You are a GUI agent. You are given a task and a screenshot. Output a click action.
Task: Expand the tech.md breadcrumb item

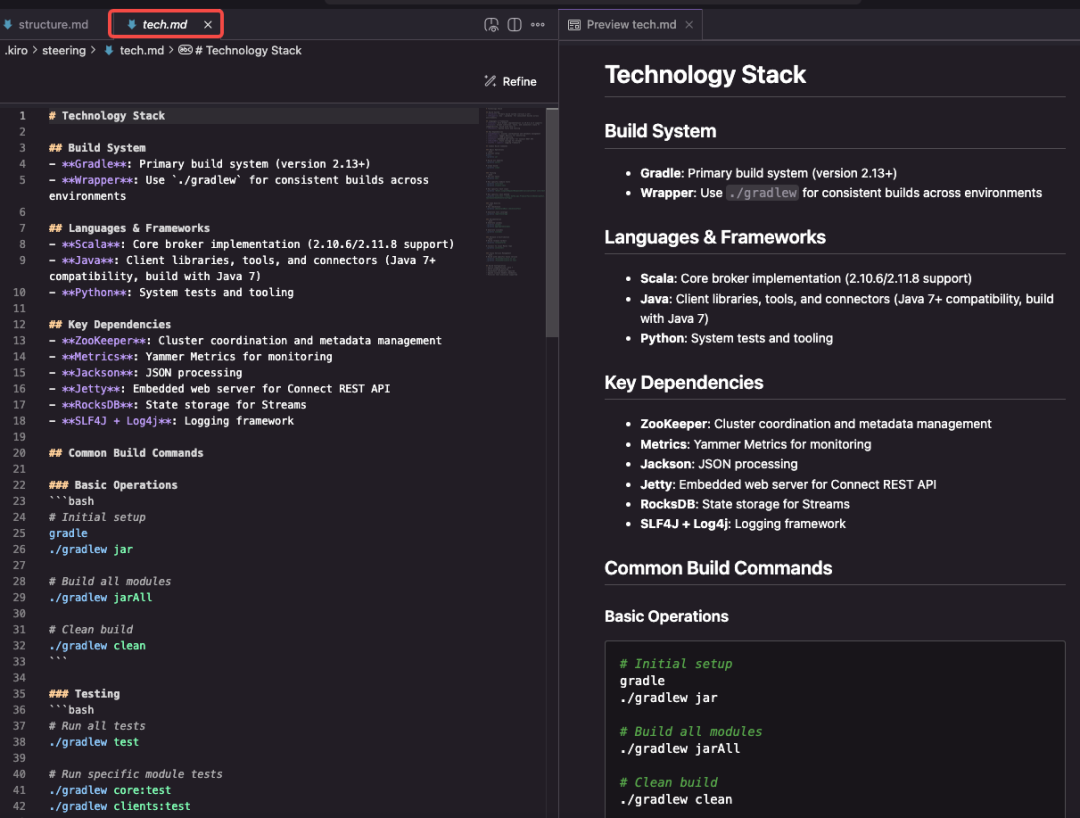(x=141, y=50)
